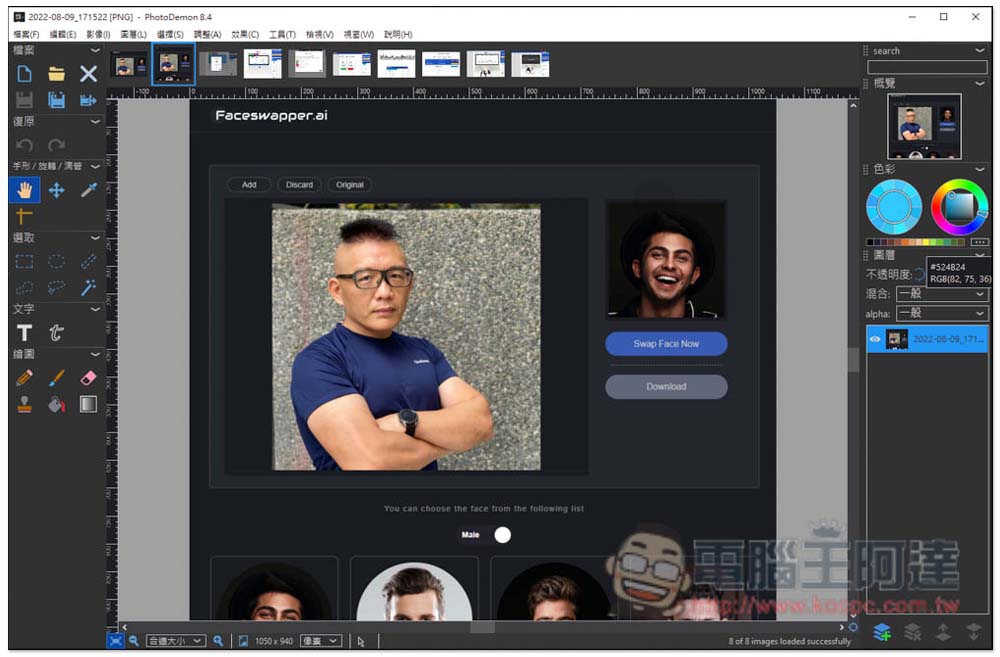Click fit-image-on-screen icon in status bar
This screenshot has width=1000, height=657.
tap(115, 640)
